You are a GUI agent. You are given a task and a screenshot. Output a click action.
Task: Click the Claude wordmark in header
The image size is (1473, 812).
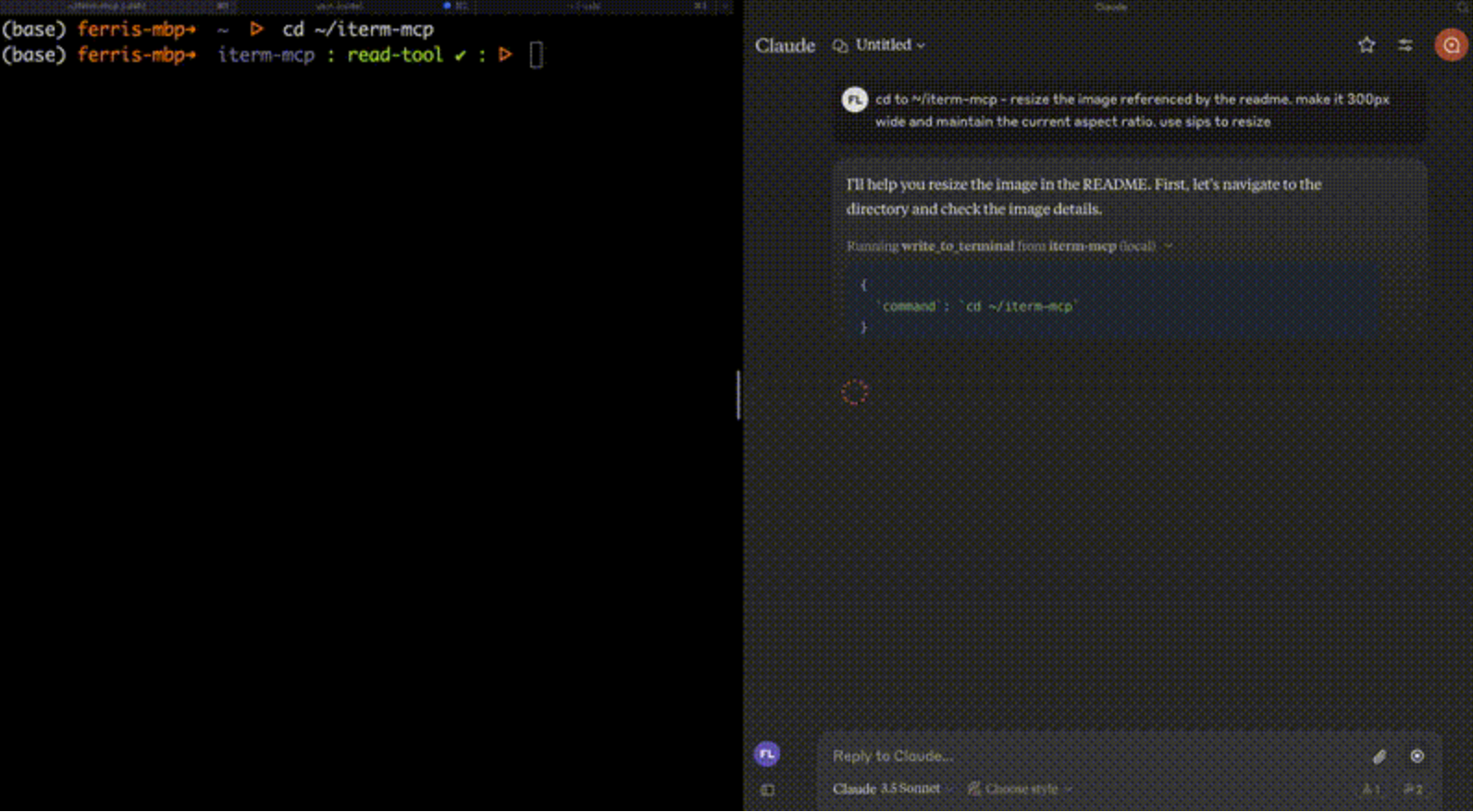(x=785, y=45)
